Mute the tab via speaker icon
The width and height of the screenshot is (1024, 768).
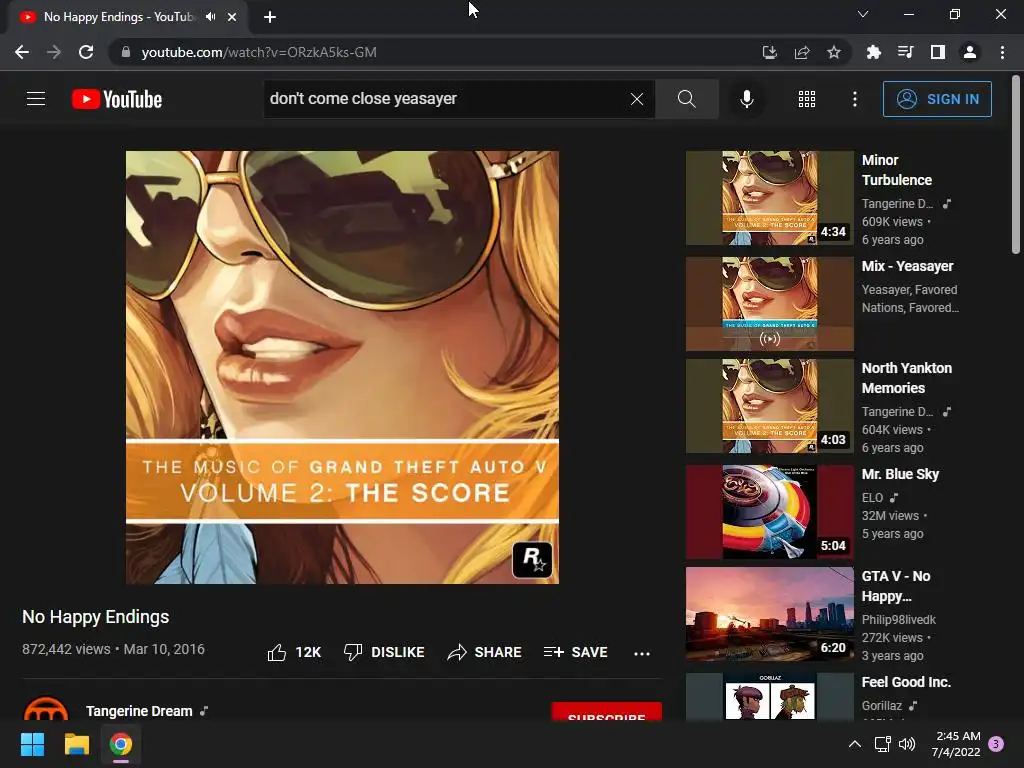[x=210, y=17]
